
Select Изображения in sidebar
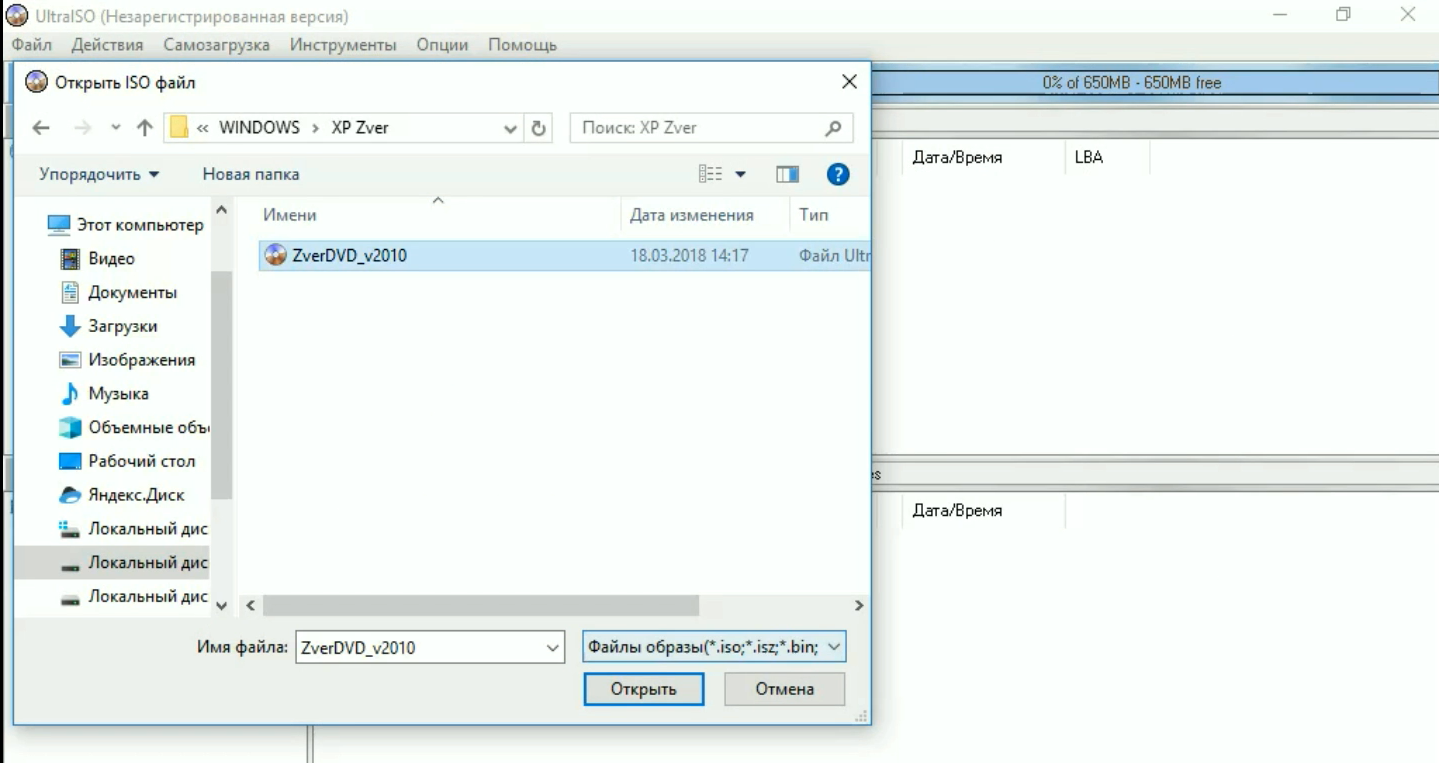click(x=128, y=360)
